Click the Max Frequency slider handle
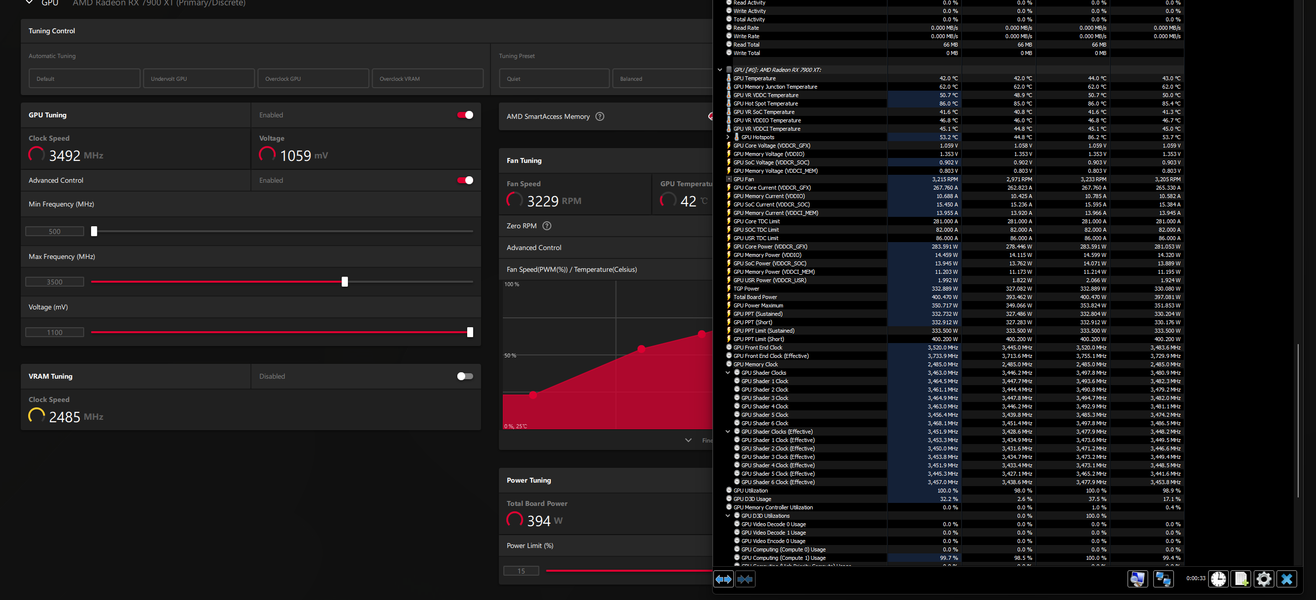Viewport: 1316px width, 600px height. [345, 282]
